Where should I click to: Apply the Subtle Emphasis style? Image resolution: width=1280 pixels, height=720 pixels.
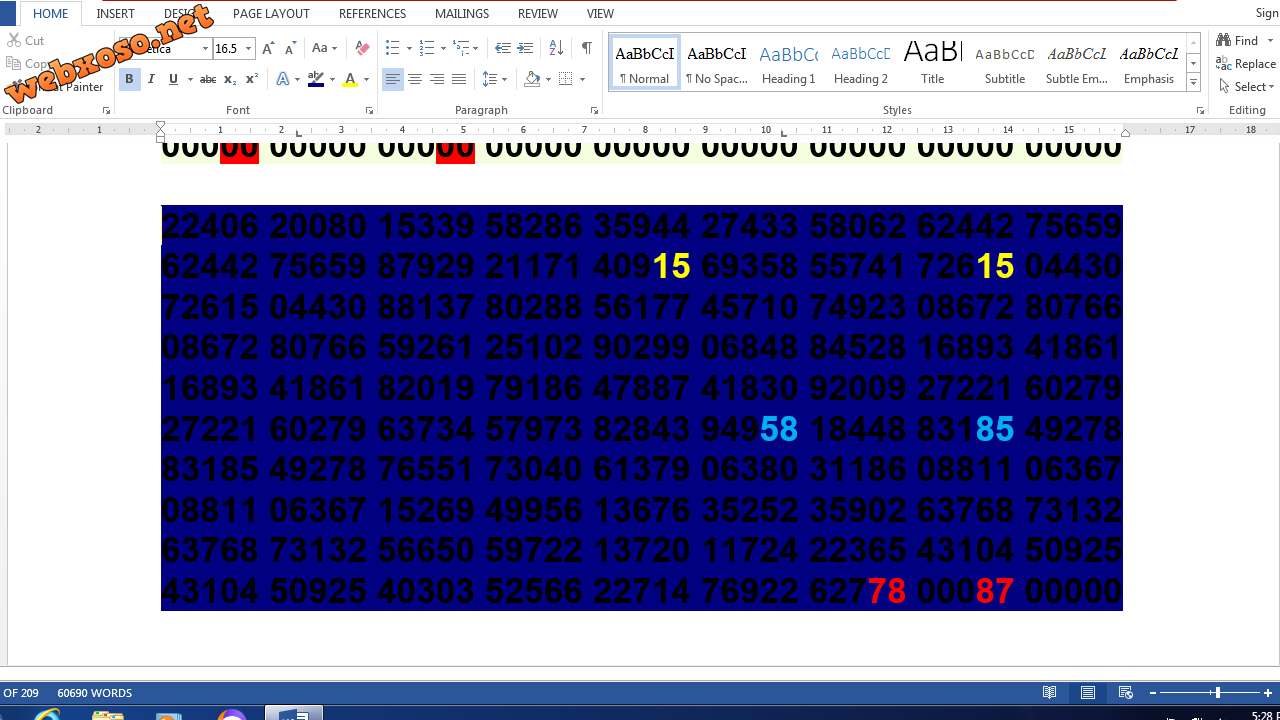tap(1077, 63)
